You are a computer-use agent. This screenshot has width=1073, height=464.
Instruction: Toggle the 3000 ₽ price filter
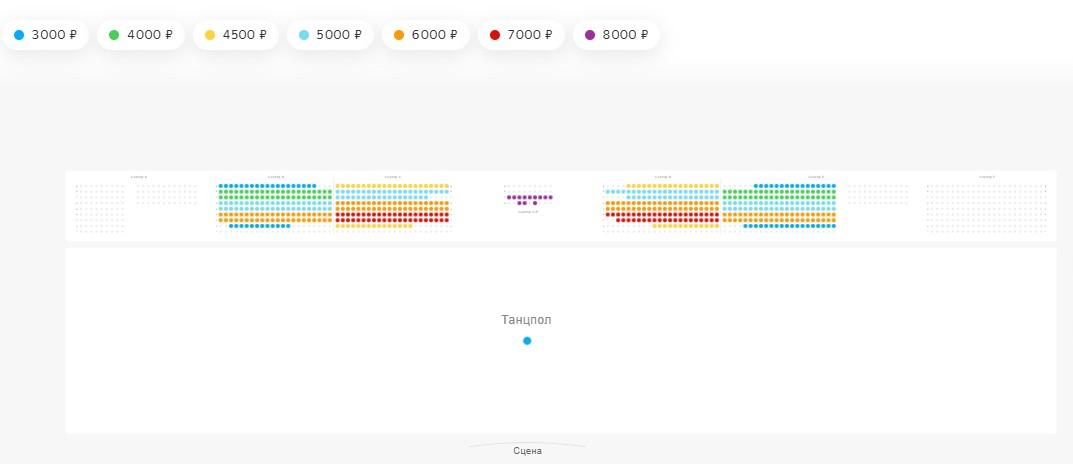[45, 35]
